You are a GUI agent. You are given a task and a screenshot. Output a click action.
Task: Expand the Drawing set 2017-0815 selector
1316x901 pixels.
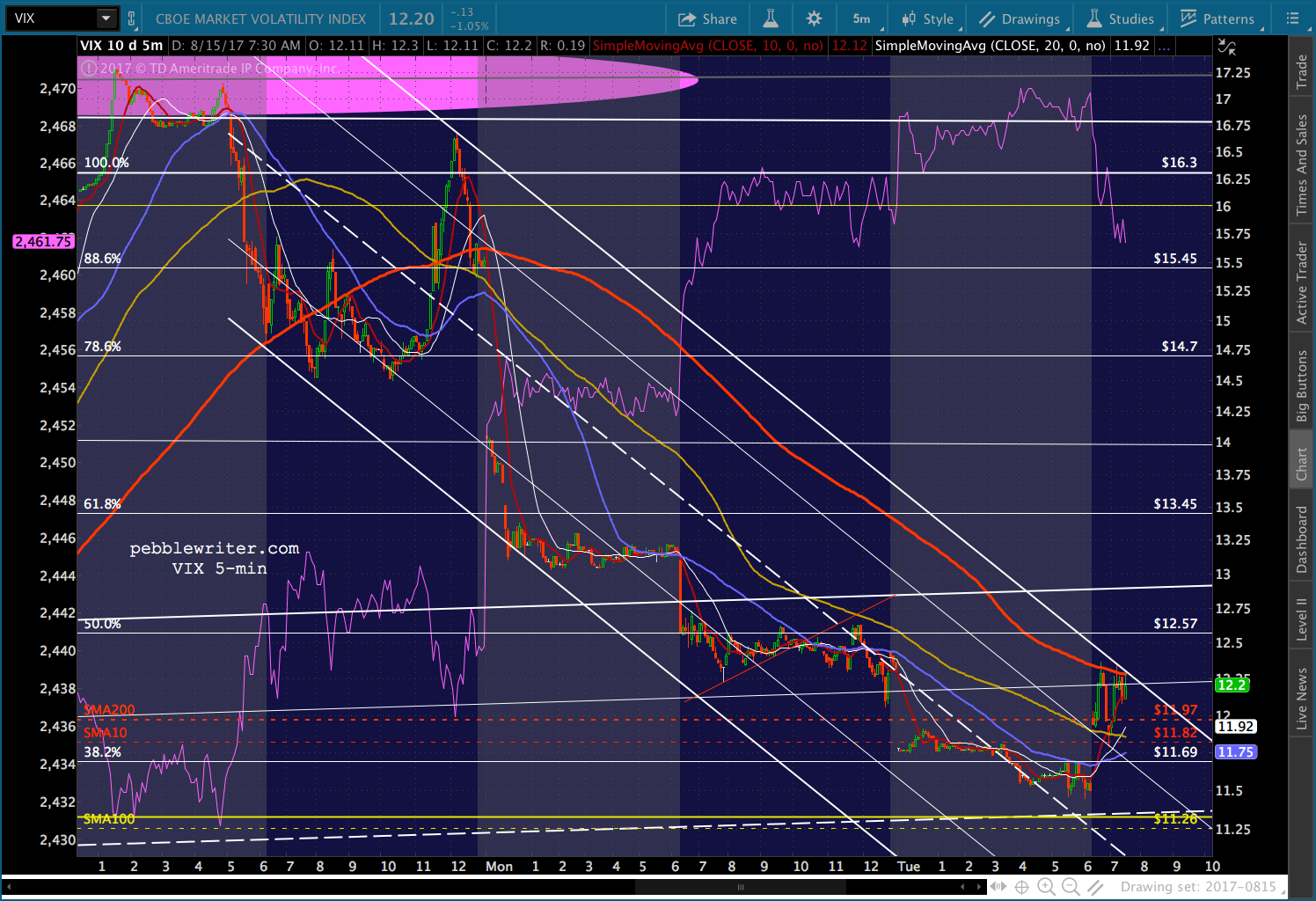(x=1197, y=887)
